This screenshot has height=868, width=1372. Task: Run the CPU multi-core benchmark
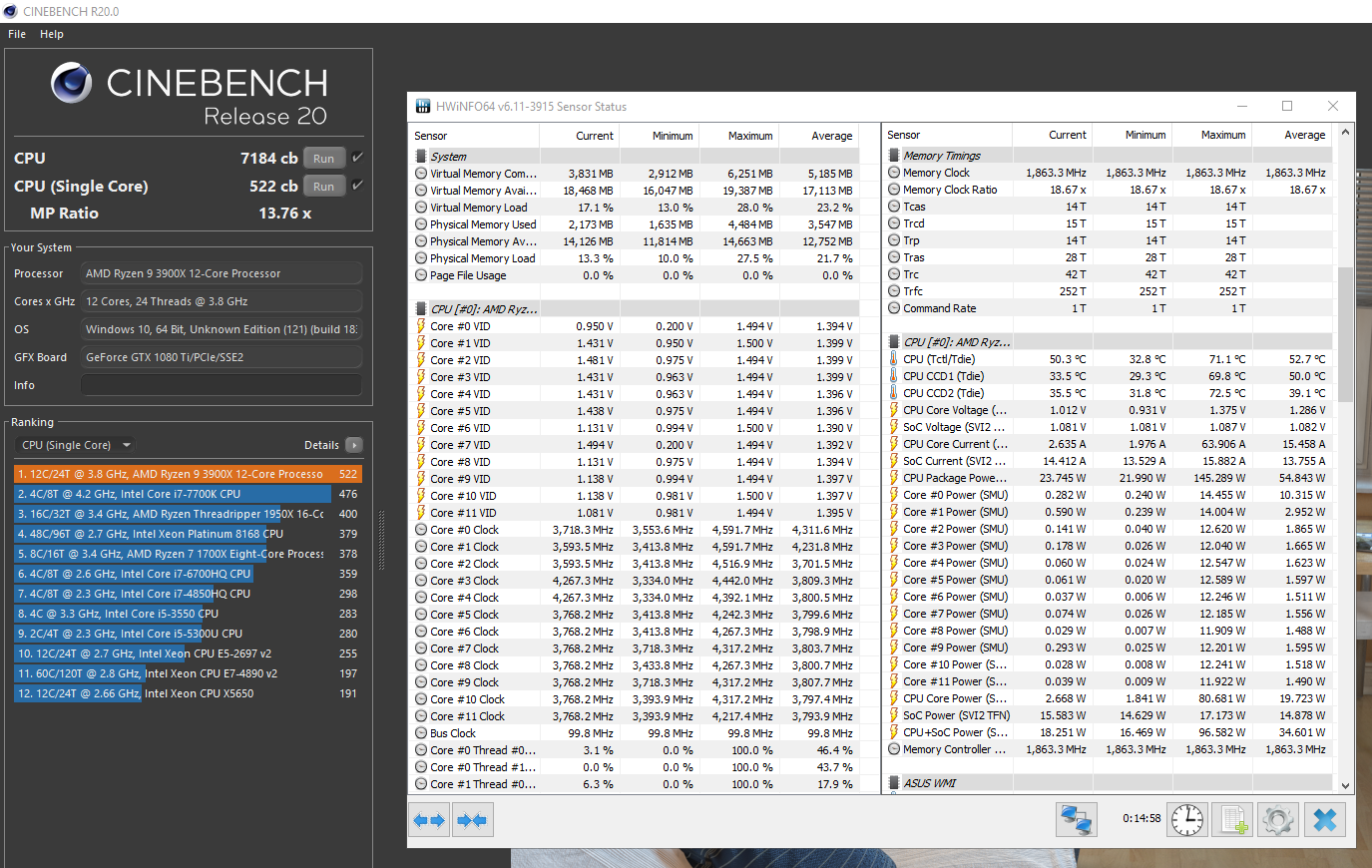tap(324, 158)
